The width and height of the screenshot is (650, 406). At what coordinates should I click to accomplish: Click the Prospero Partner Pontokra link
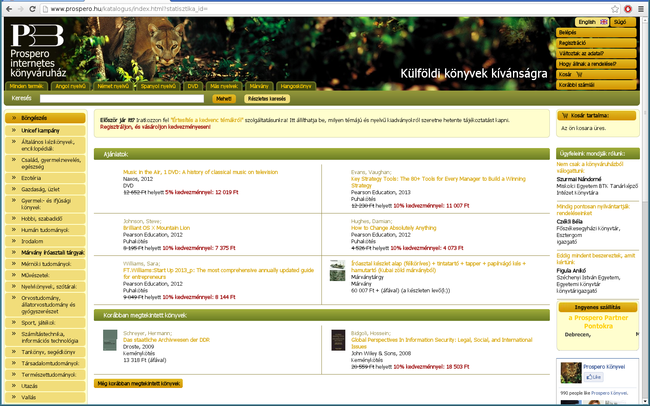(598, 322)
